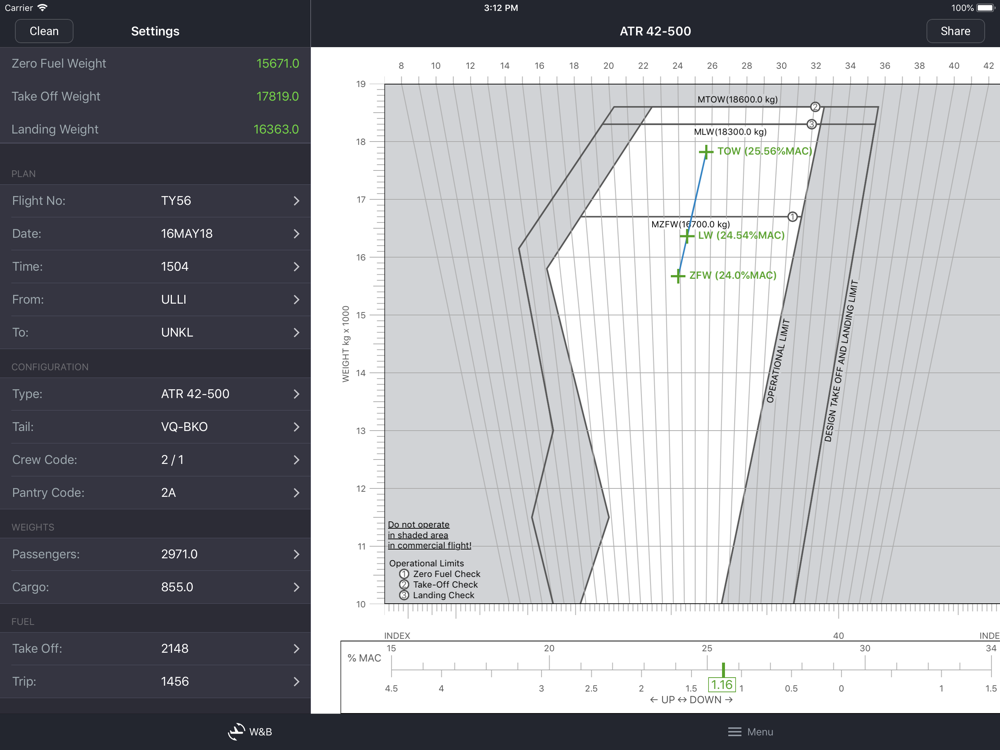The height and width of the screenshot is (750, 1000).
Task: Expand the Date row chevron
Action: 297,234
